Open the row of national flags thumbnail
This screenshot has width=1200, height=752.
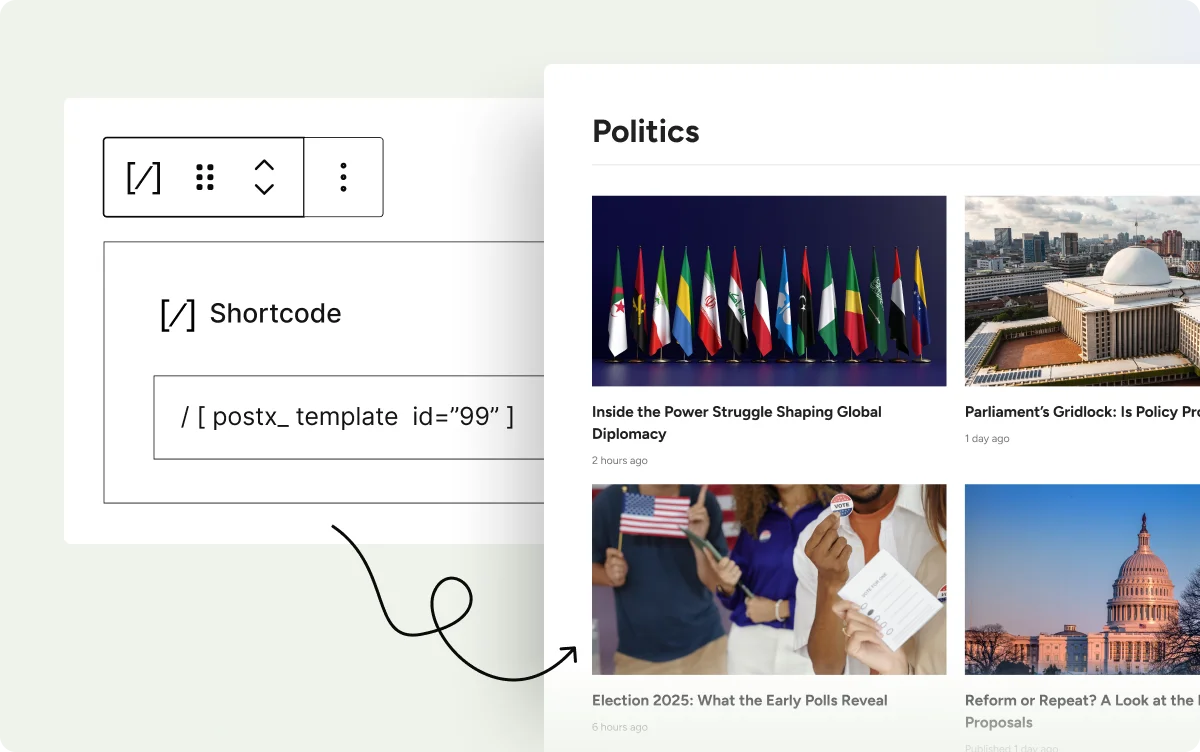click(x=768, y=290)
